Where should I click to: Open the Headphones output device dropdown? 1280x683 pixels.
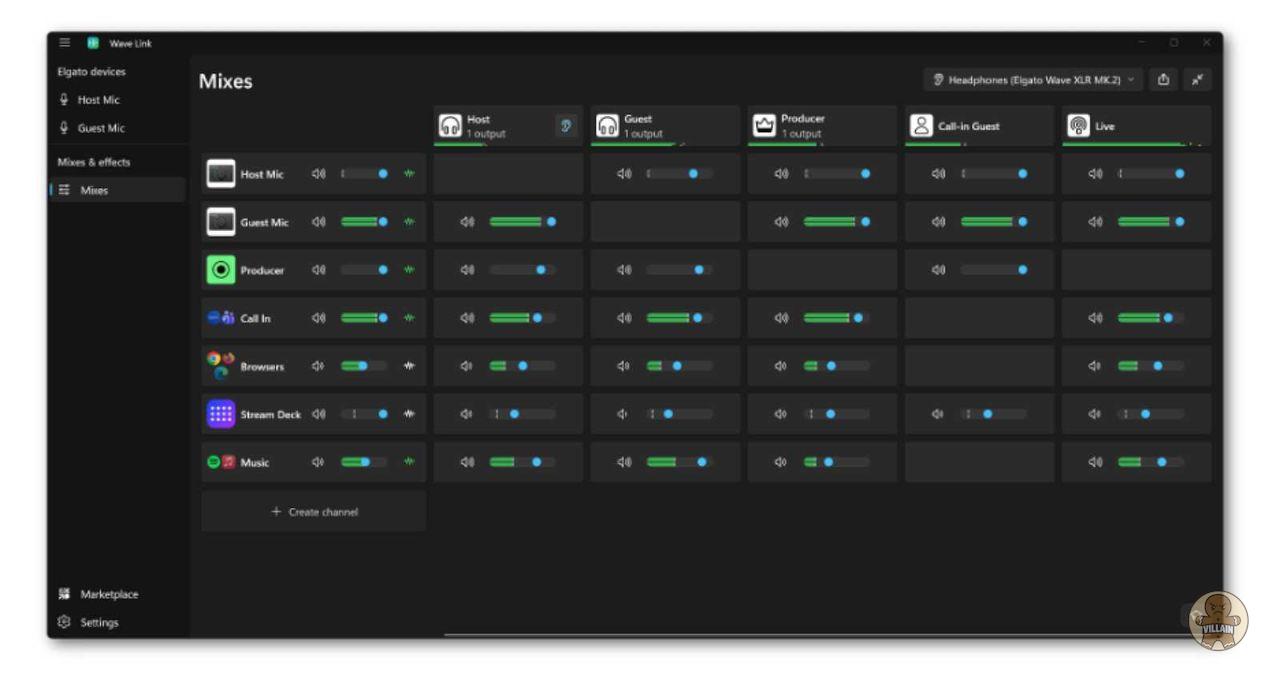[1033, 80]
